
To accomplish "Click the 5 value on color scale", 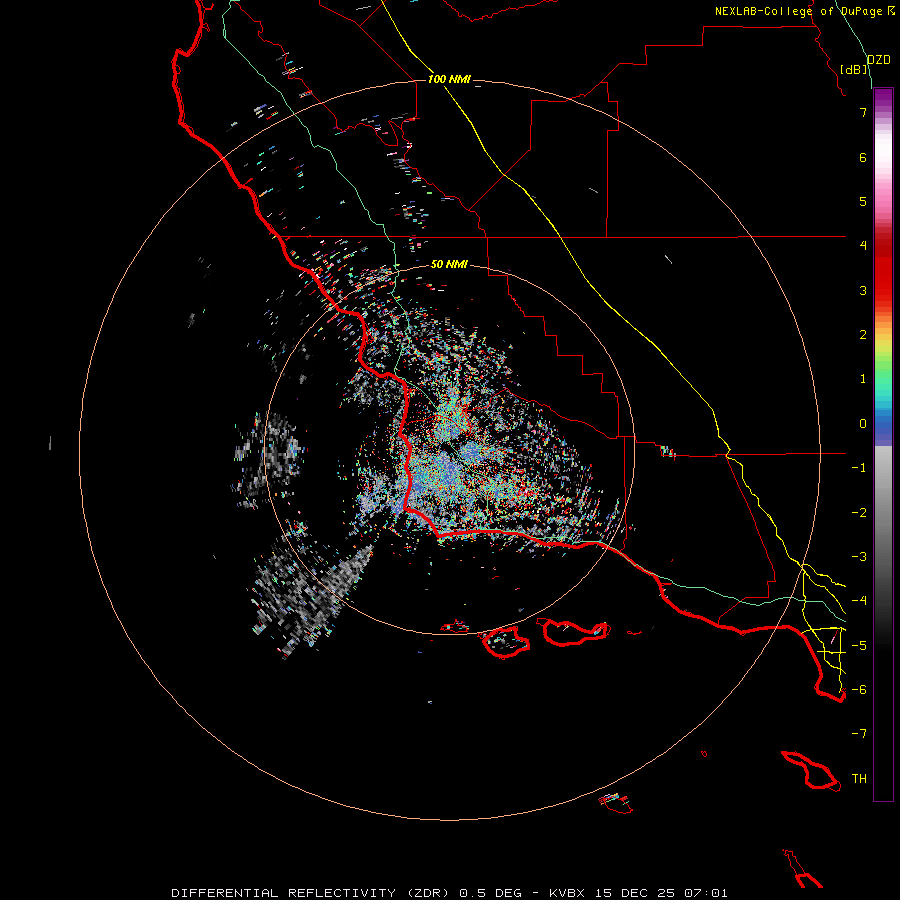I will click(x=863, y=201).
